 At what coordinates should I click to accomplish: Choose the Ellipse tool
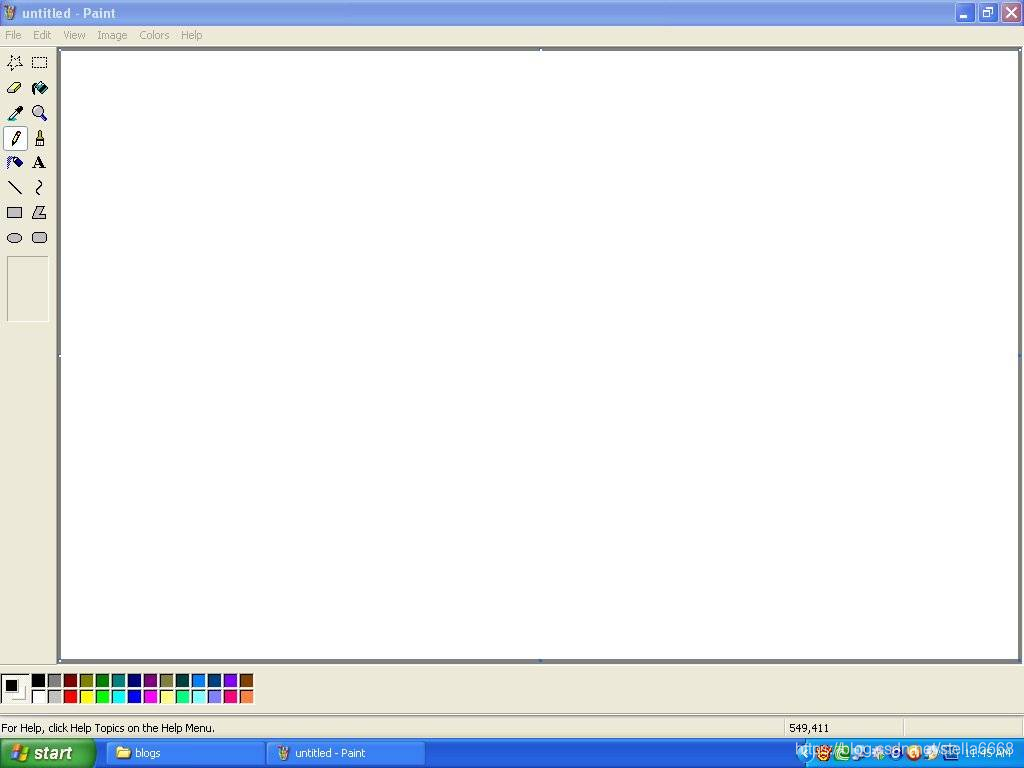14,238
